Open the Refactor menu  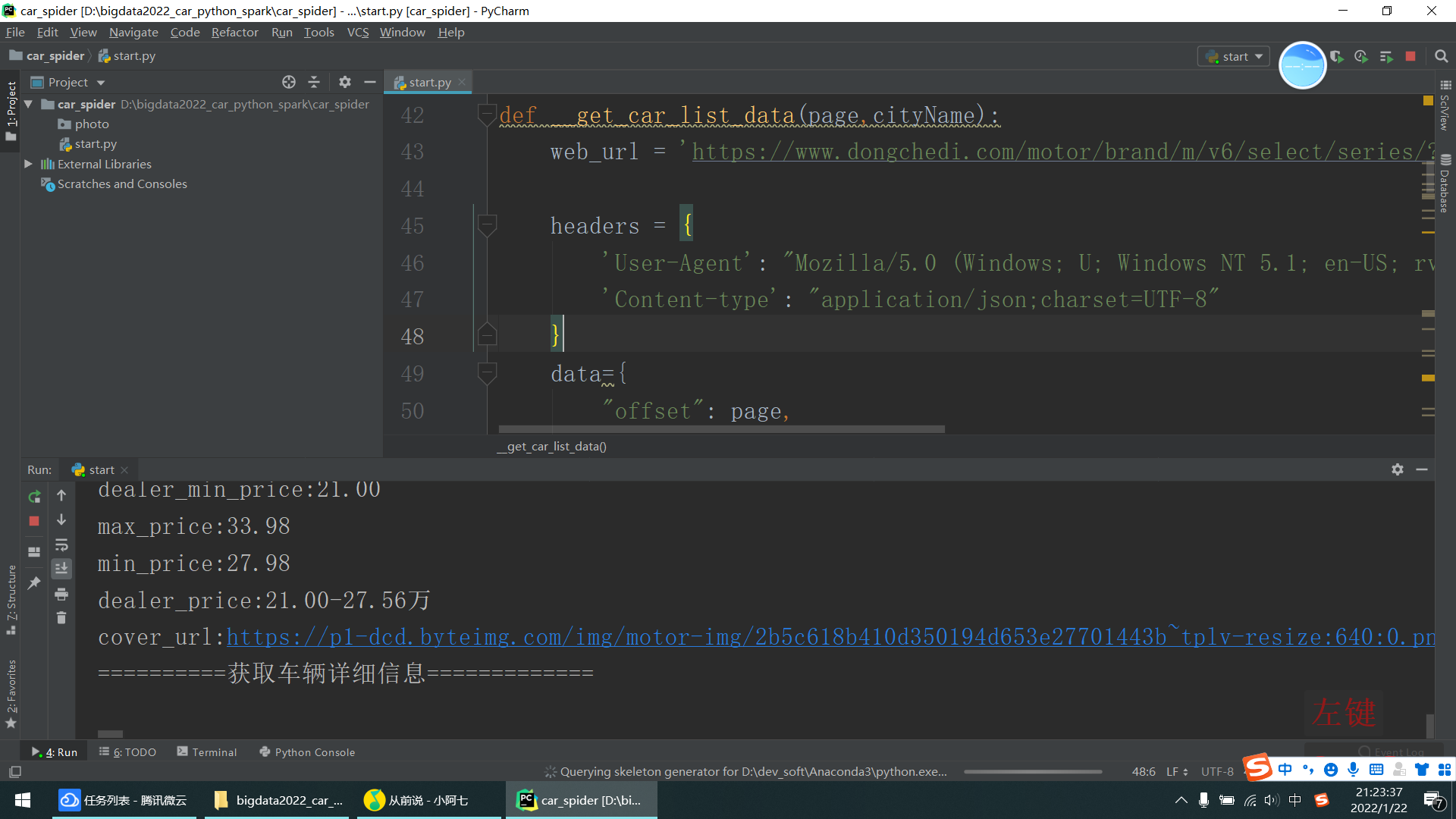pos(234,32)
